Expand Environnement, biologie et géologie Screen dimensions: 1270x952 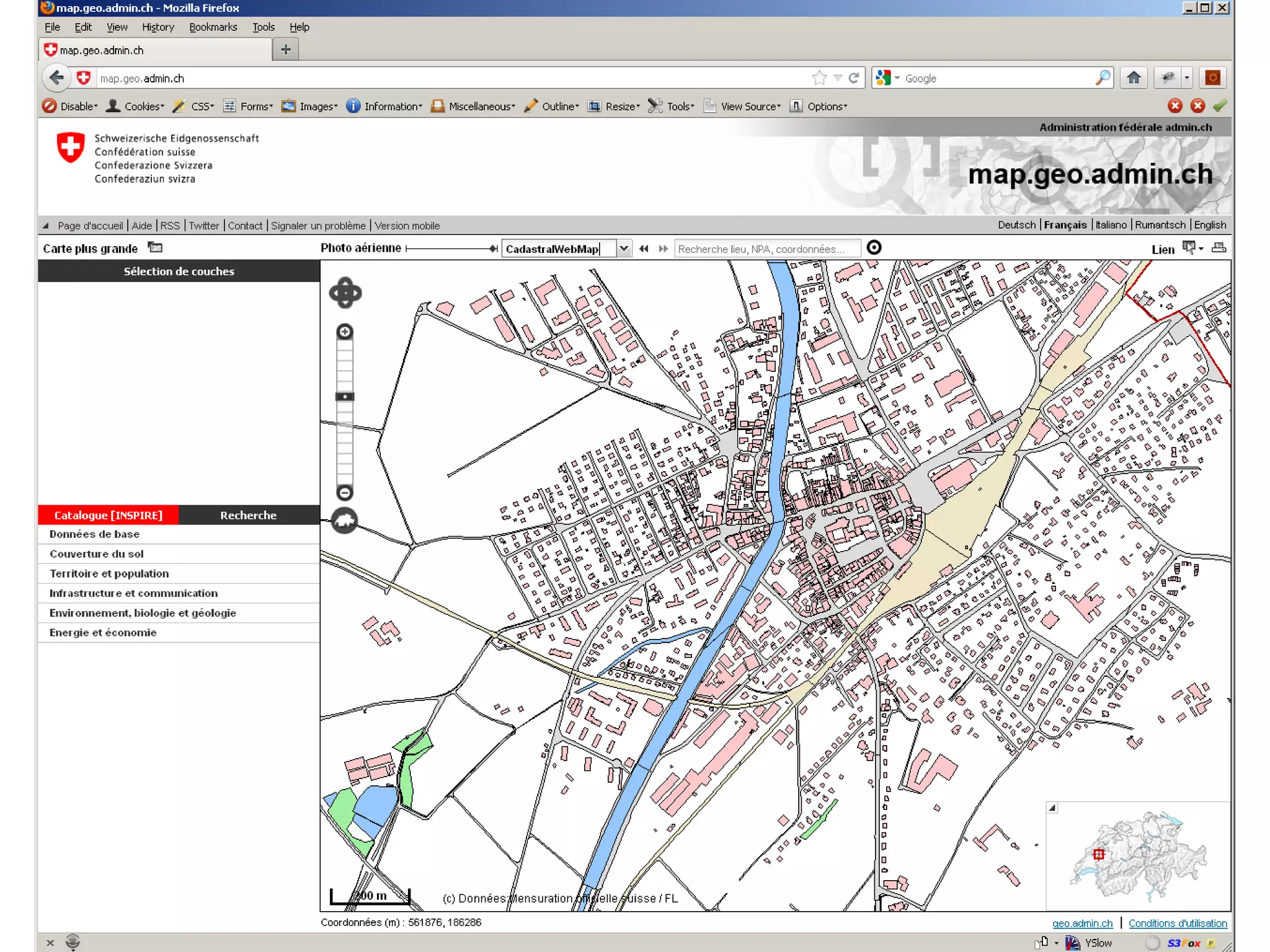click(143, 613)
